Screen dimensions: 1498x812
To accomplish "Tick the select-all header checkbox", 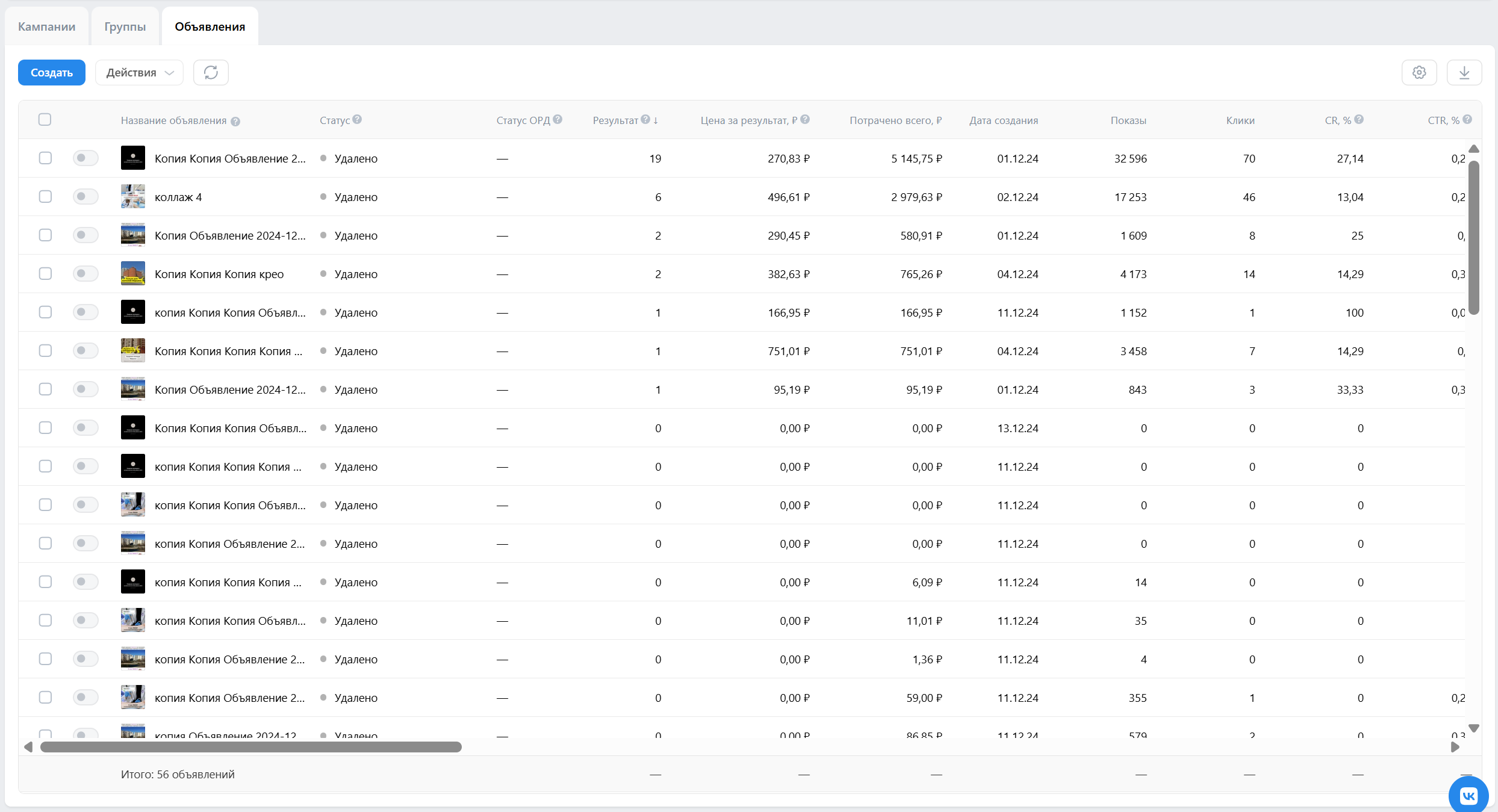I will point(45,119).
